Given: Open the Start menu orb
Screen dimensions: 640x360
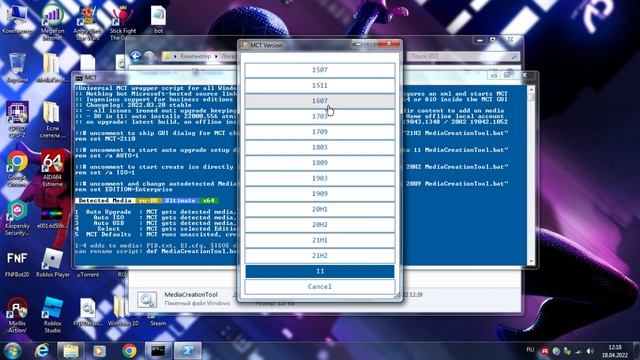Looking at the screenshot, I should pyautogui.click(x=12, y=351).
